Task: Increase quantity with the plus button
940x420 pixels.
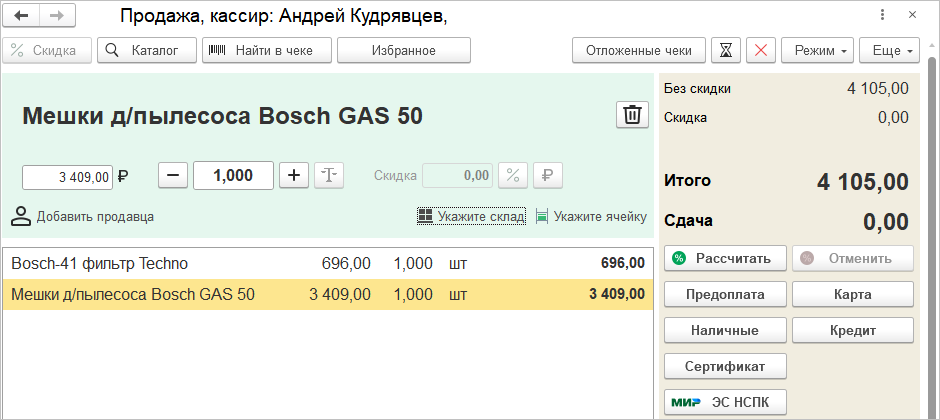Action: point(293,175)
